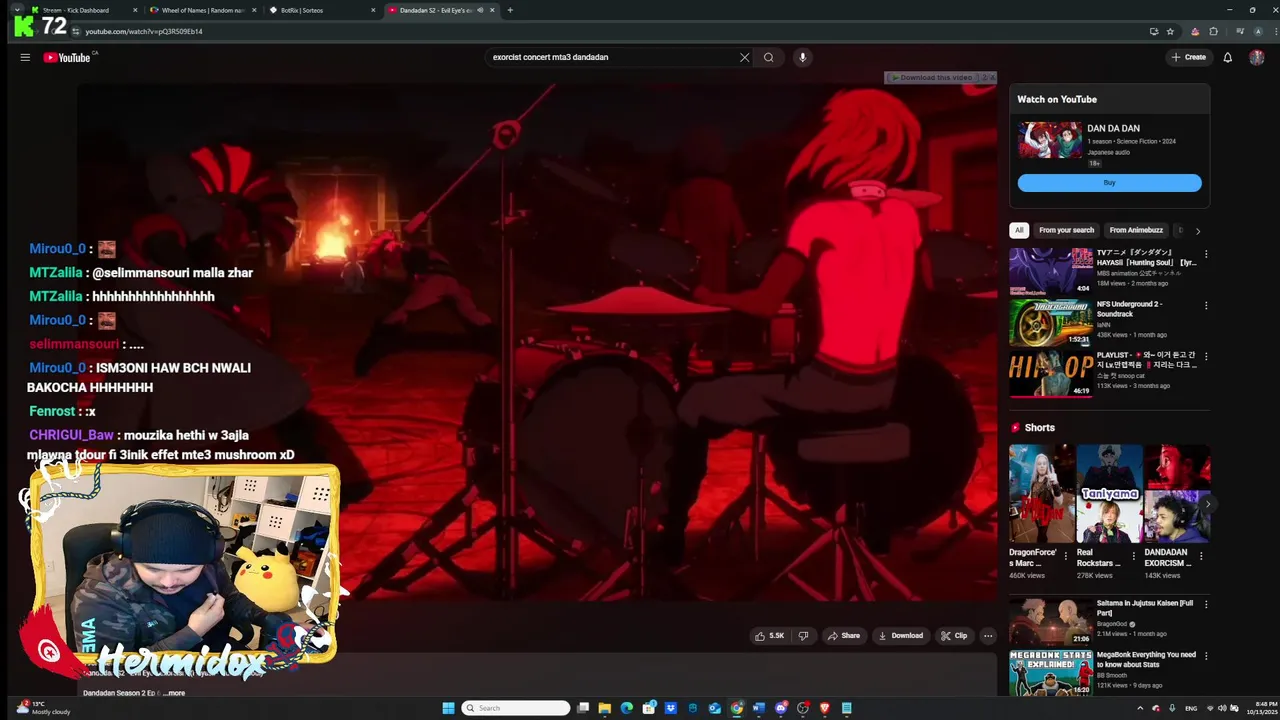
Task: Show hidden system tray icons
Action: tap(1140, 708)
